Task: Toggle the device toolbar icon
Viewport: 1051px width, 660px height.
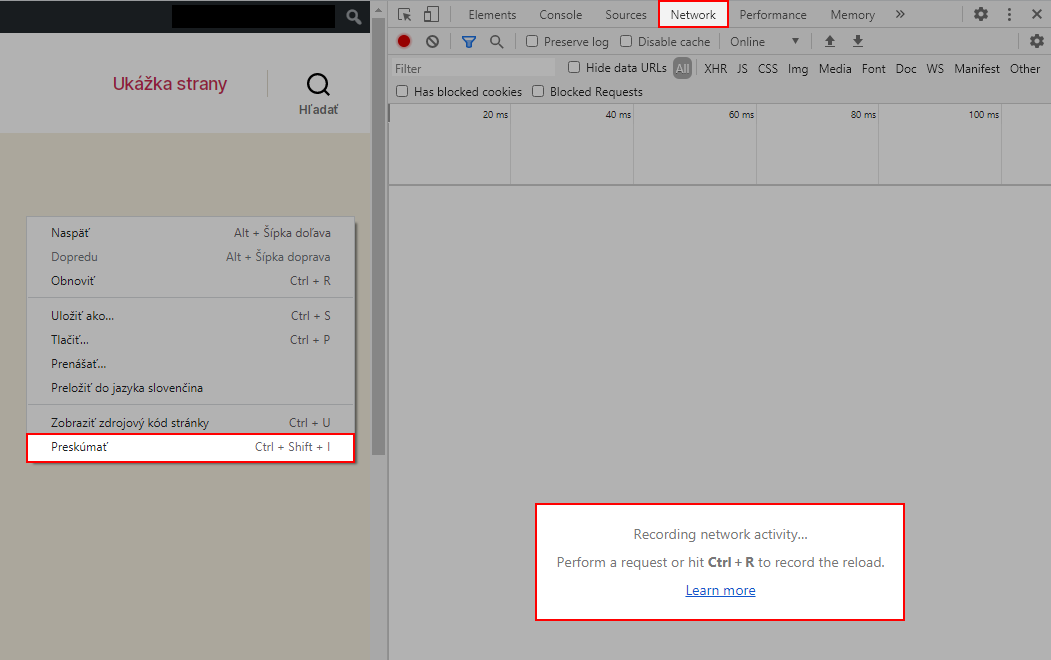Action: coord(431,14)
